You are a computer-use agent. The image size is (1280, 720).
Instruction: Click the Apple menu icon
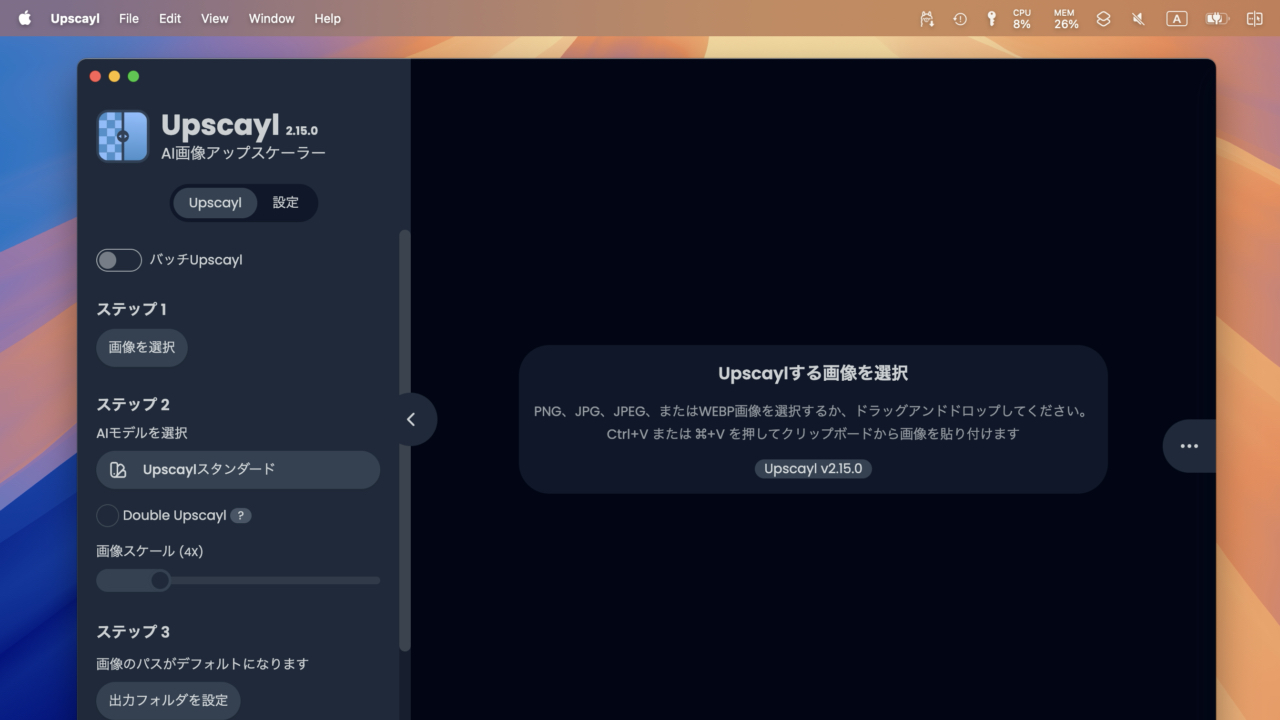tap(25, 18)
